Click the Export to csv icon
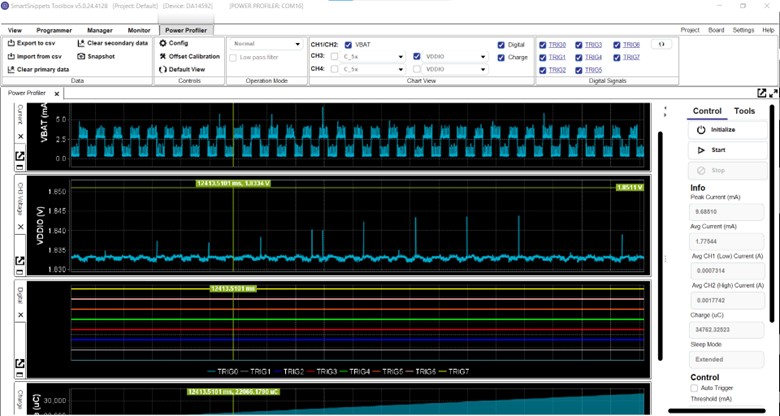Image resolution: width=780 pixels, height=416 pixels. click(11, 43)
